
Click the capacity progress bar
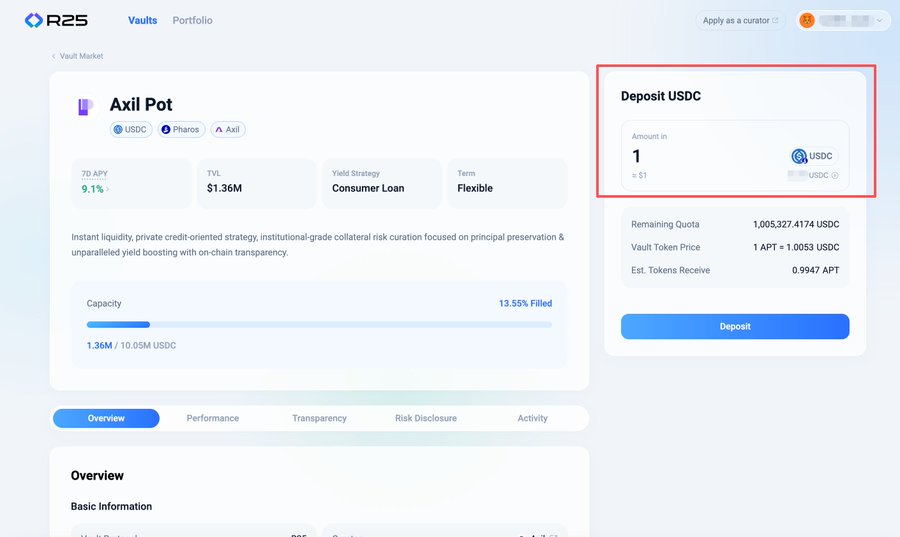319,325
